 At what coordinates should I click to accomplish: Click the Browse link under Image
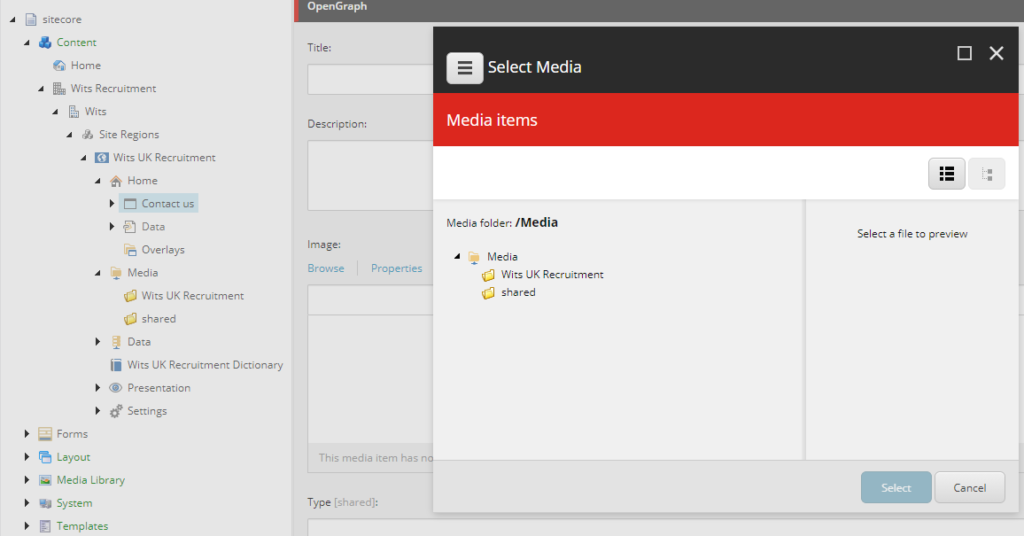click(x=326, y=268)
